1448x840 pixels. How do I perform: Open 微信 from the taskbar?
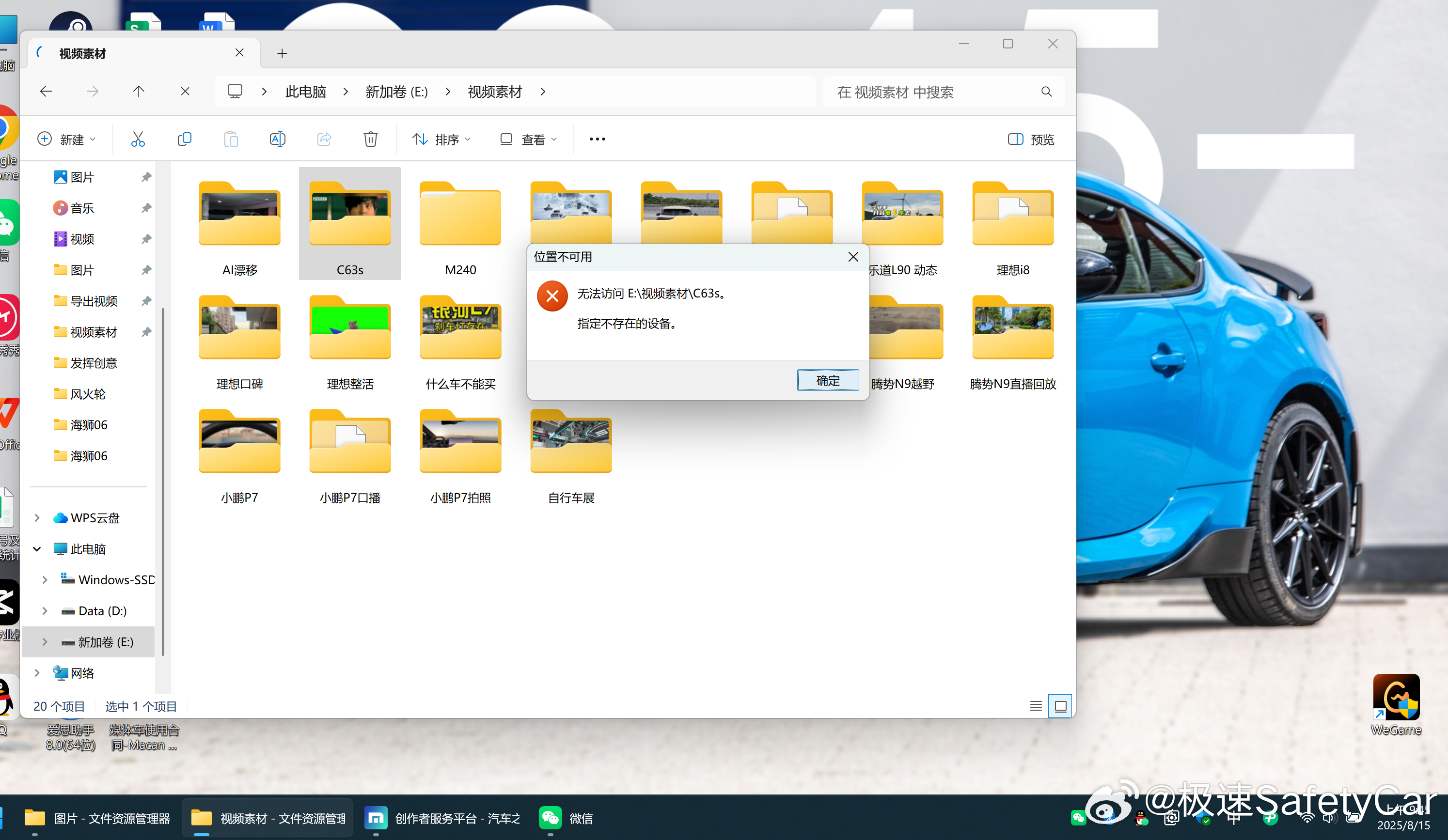click(566, 818)
